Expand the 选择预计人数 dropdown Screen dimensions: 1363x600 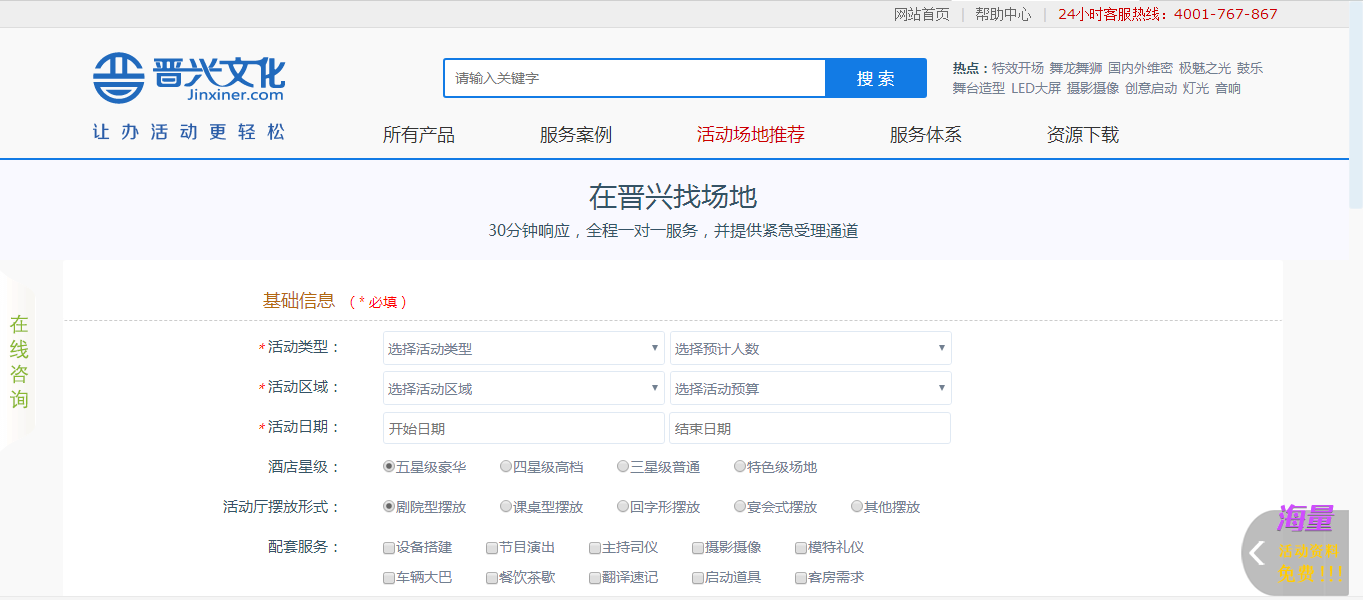[810, 348]
